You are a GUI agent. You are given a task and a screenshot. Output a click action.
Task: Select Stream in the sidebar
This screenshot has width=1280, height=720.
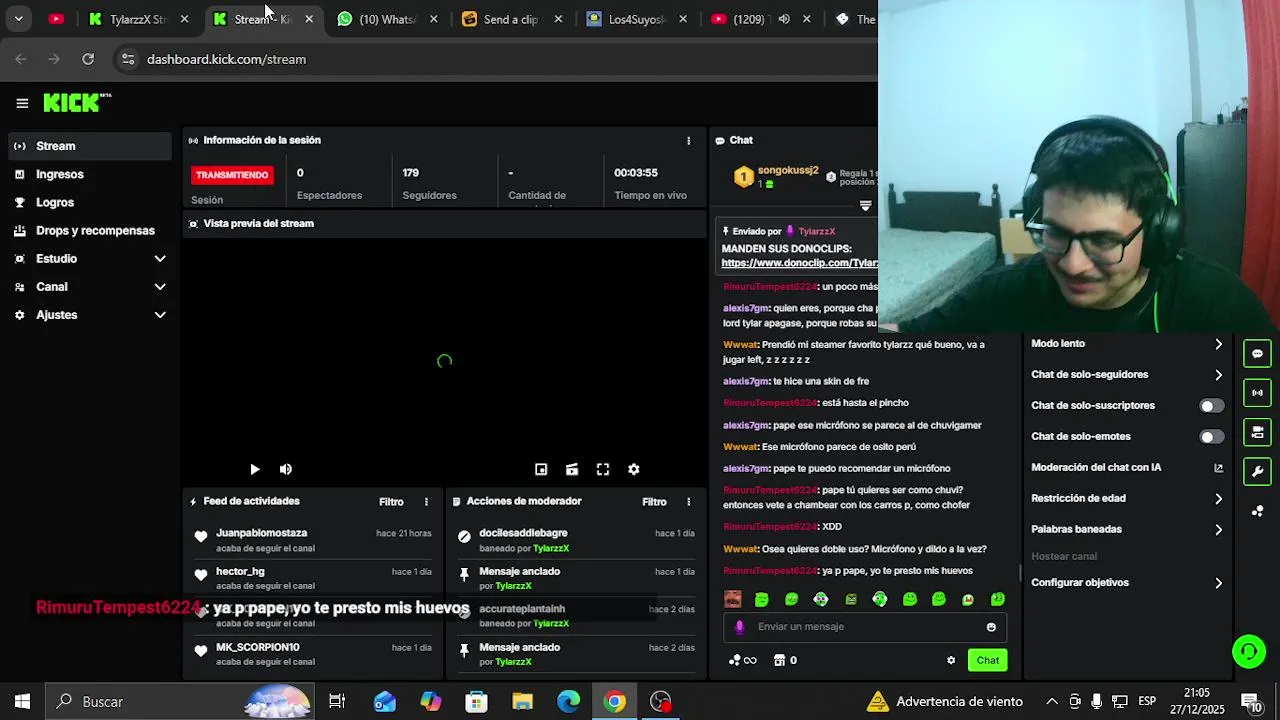90,146
